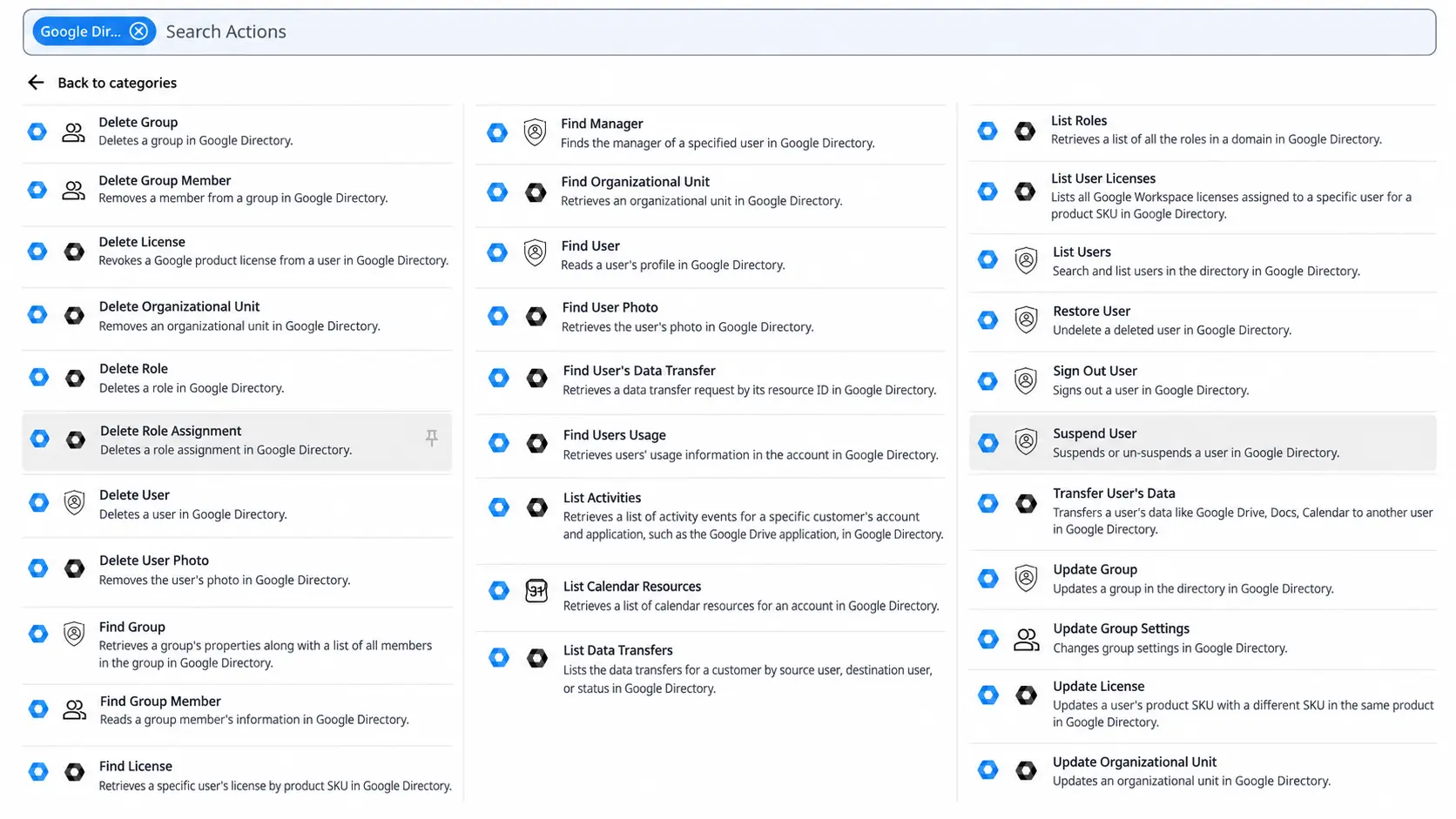This screenshot has width=1456, height=819.
Task: Open the List Users action
Action: tap(1203, 261)
